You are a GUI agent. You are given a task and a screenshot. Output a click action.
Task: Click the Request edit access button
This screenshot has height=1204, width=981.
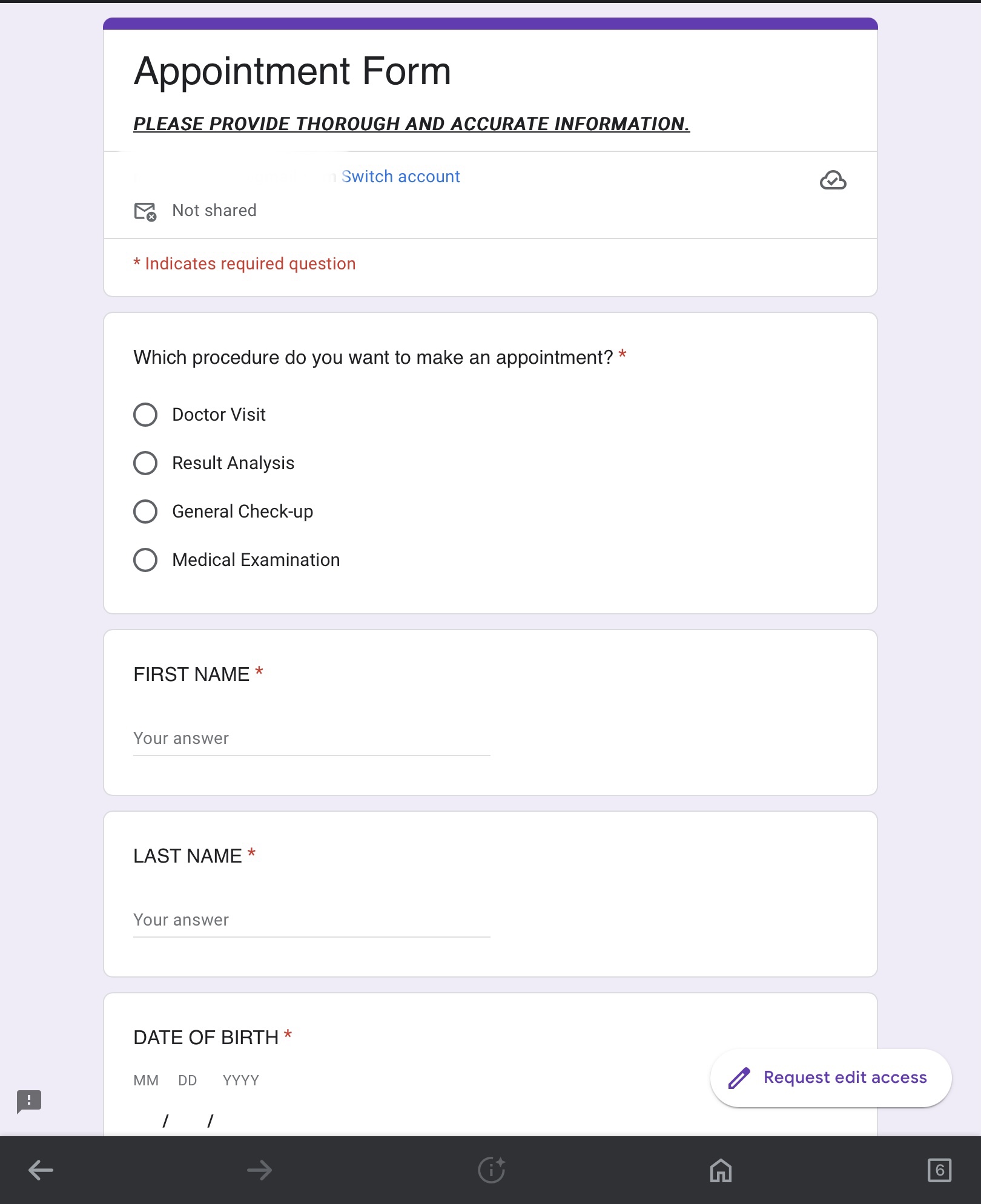[830, 1078]
